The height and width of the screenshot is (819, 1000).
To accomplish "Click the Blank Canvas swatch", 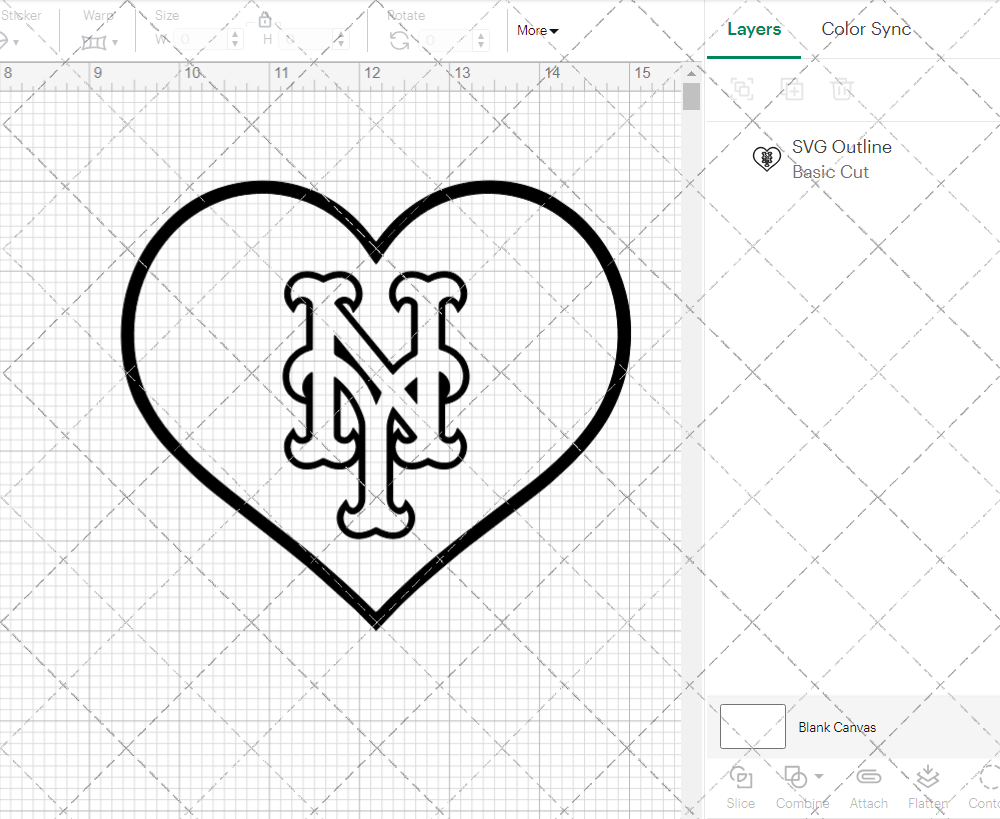I will [752, 727].
